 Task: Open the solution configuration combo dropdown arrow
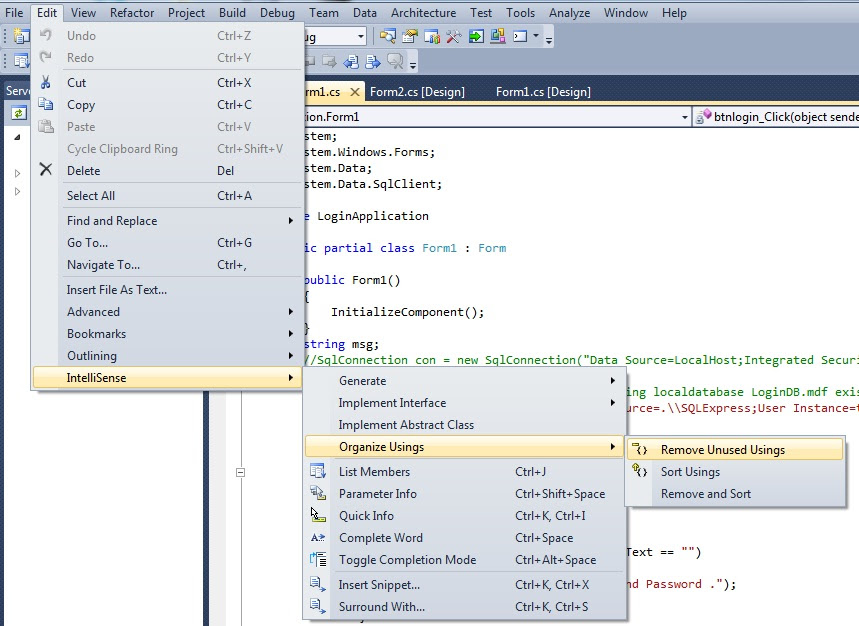tap(361, 37)
